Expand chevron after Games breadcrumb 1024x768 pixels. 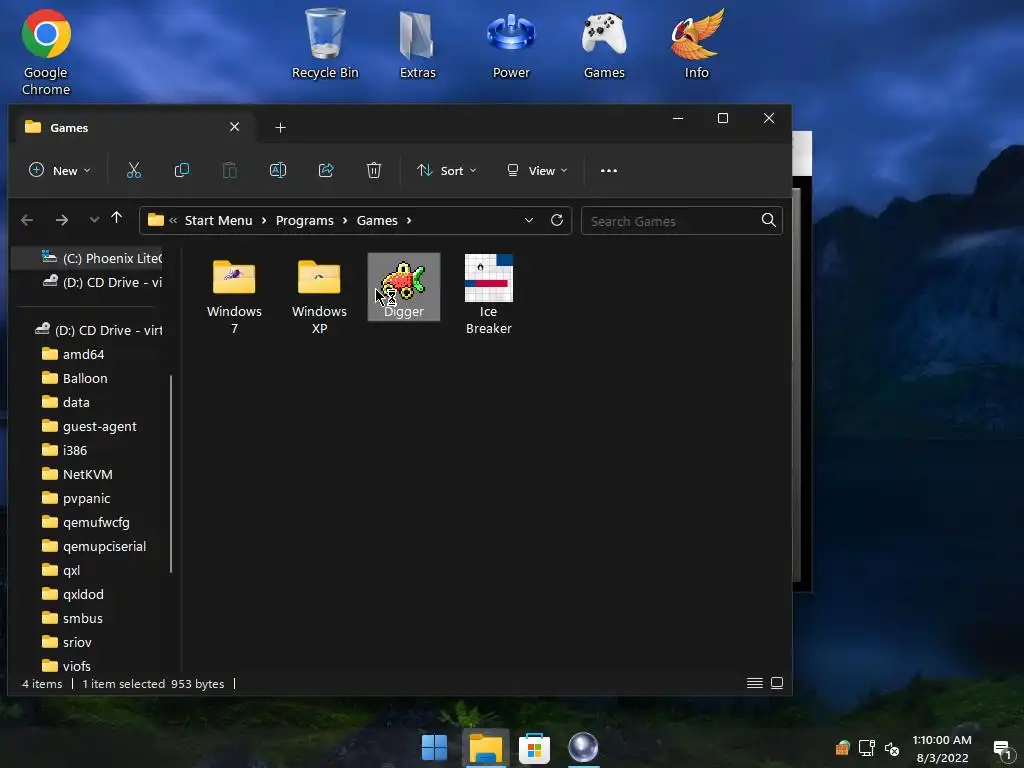coord(409,221)
